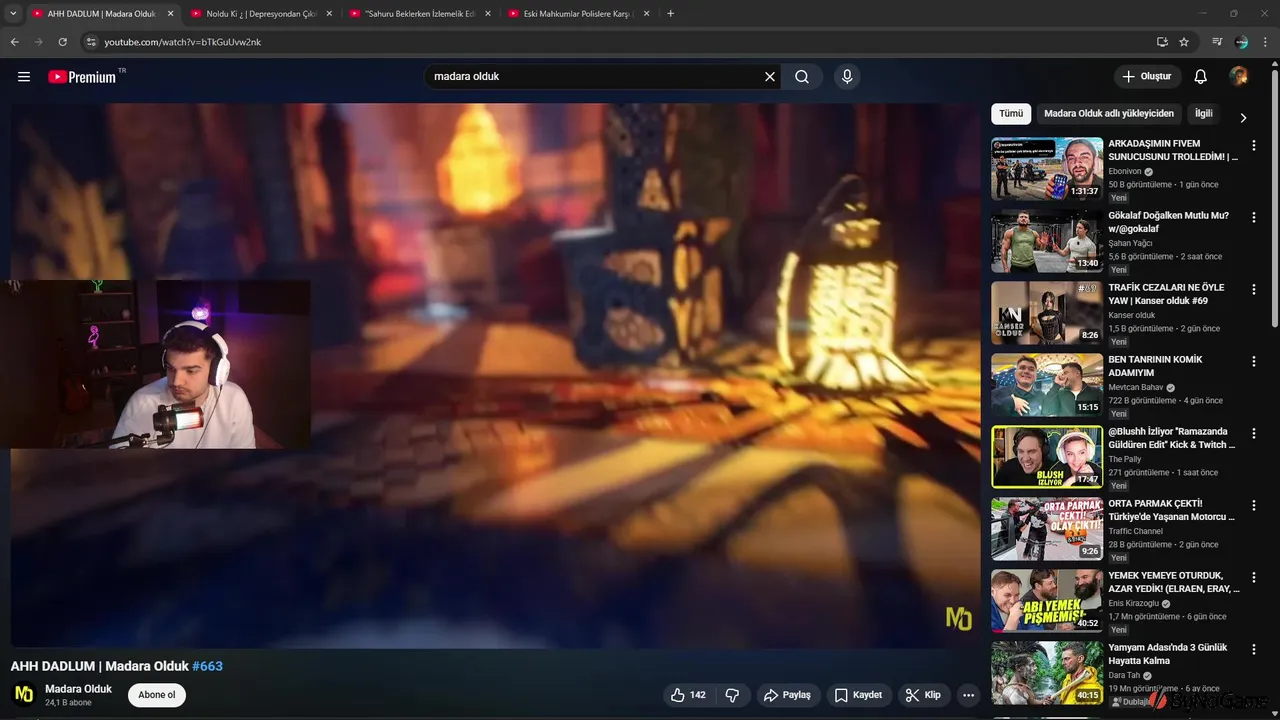This screenshot has height=720, width=1280.
Task: Open the browser media control icon
Action: (x=1217, y=42)
